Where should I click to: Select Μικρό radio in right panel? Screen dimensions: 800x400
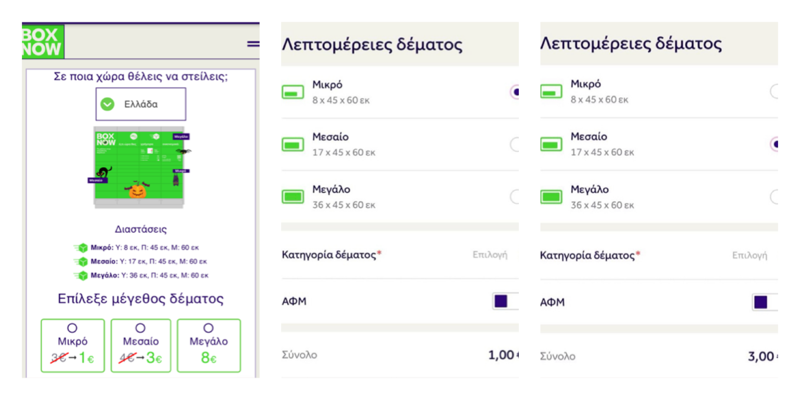pyautogui.click(x=774, y=92)
